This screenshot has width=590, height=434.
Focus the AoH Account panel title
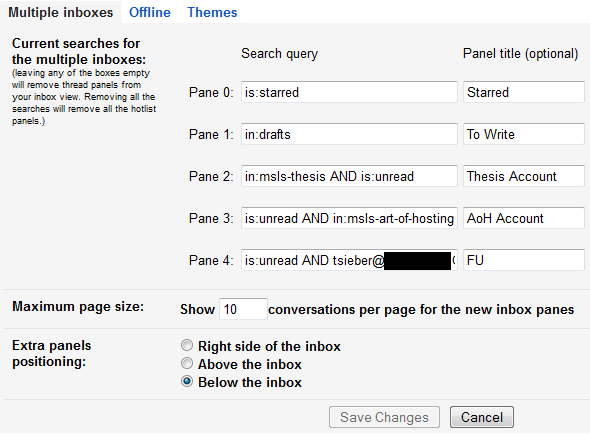pyautogui.click(x=524, y=218)
